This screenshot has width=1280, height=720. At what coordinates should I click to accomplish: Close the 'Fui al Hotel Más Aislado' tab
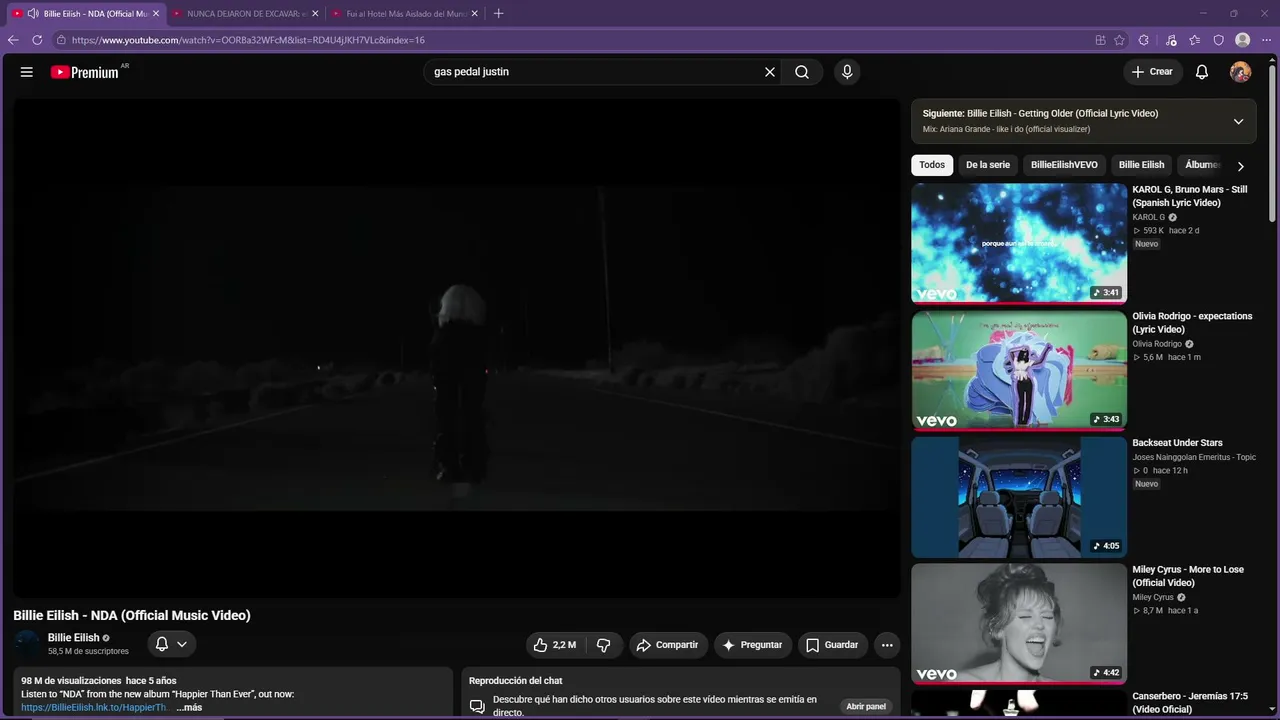[474, 14]
